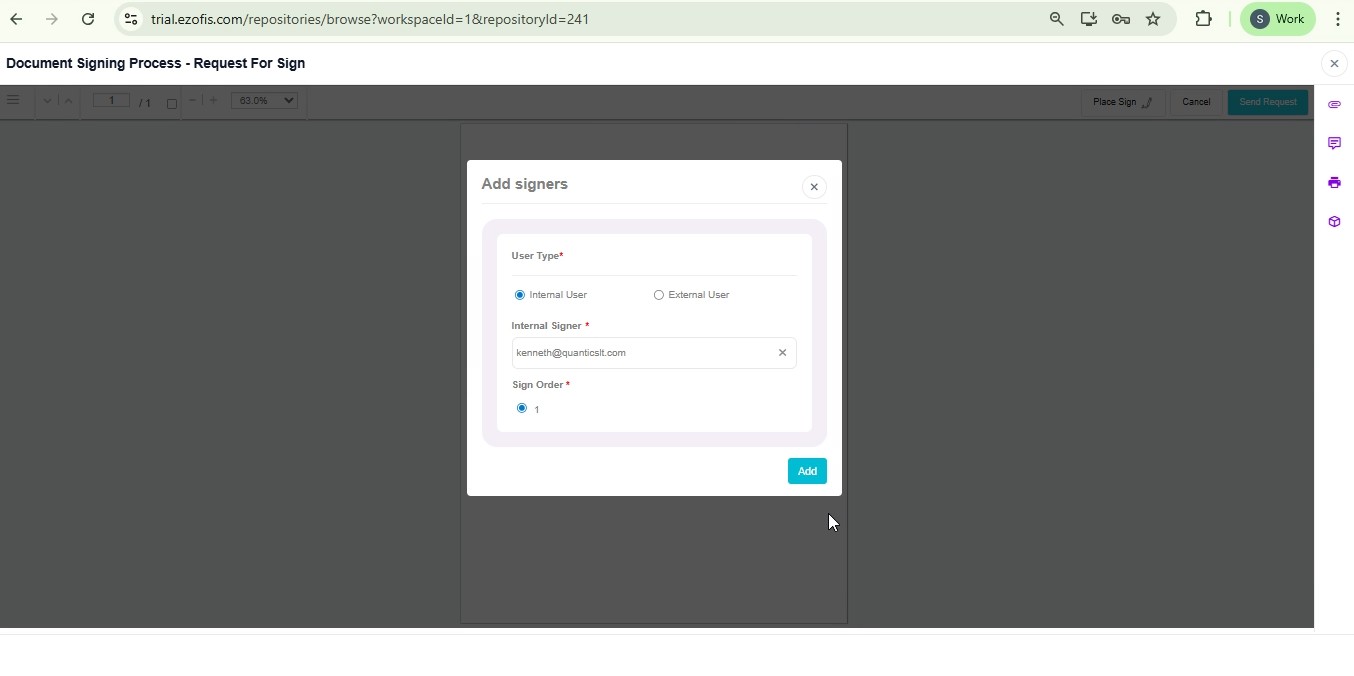
Task: Close the Add signers dialog
Action: coord(814,187)
